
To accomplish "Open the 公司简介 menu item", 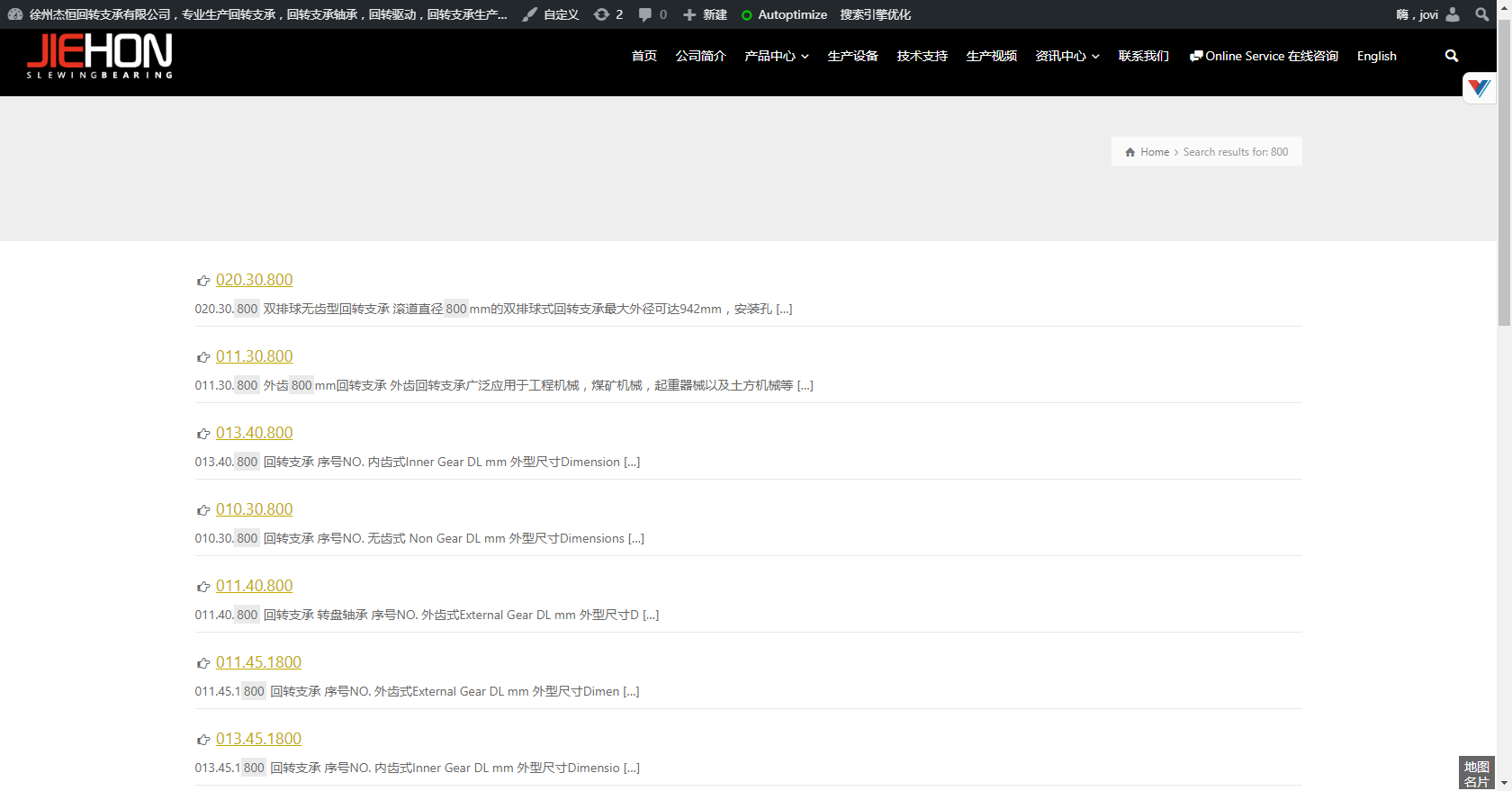I will point(701,56).
